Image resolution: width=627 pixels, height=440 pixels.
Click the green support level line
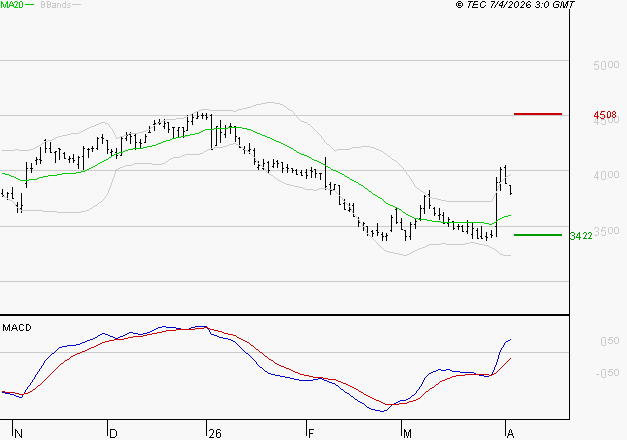click(538, 235)
